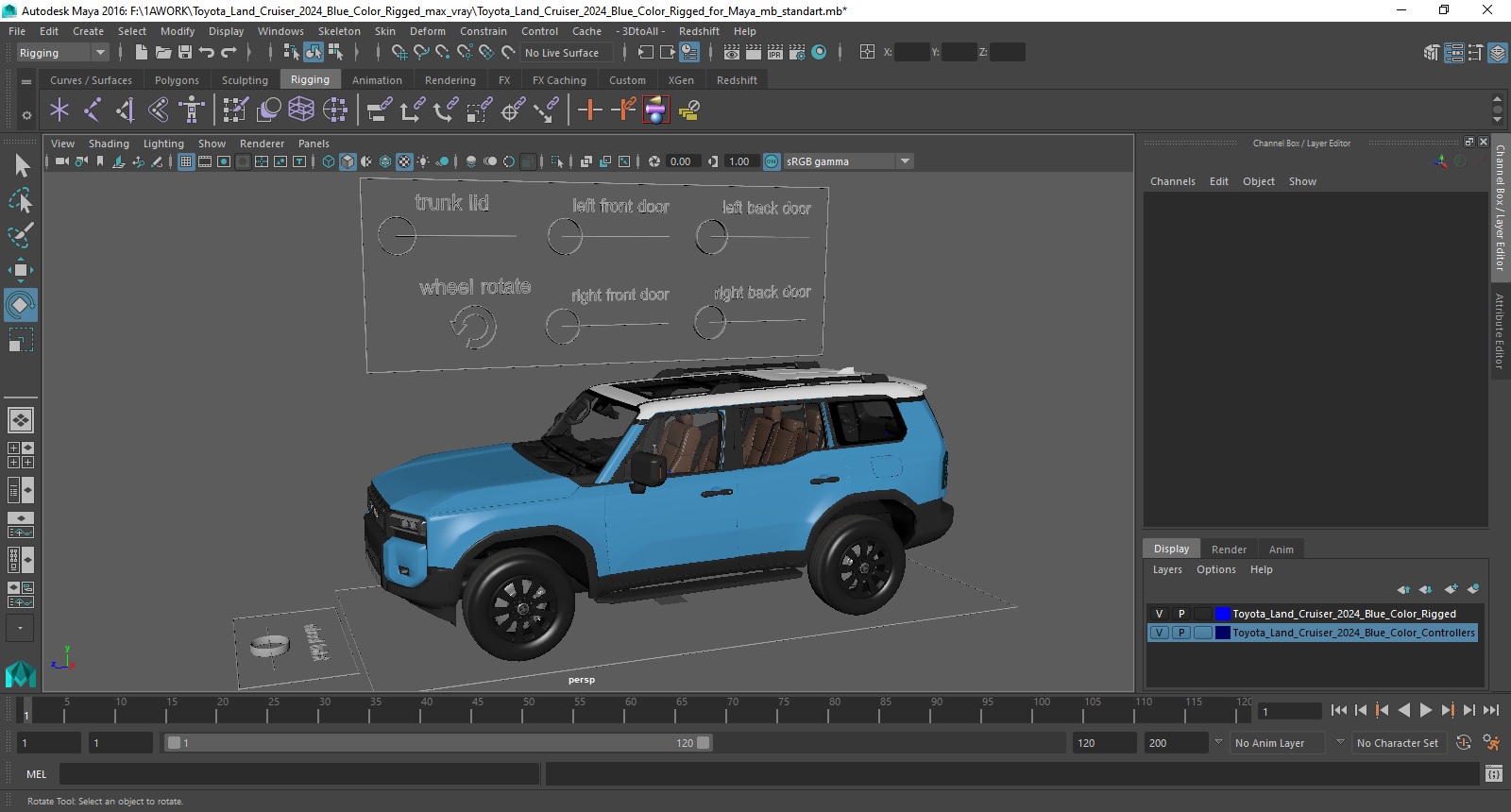Click the Open Scene folder icon

coord(163,53)
